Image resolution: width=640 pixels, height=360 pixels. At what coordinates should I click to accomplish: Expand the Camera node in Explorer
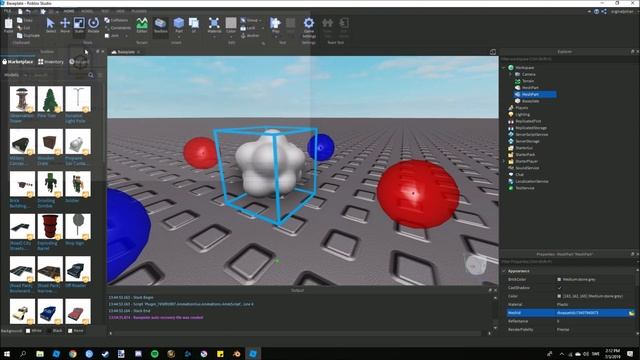click(x=511, y=74)
